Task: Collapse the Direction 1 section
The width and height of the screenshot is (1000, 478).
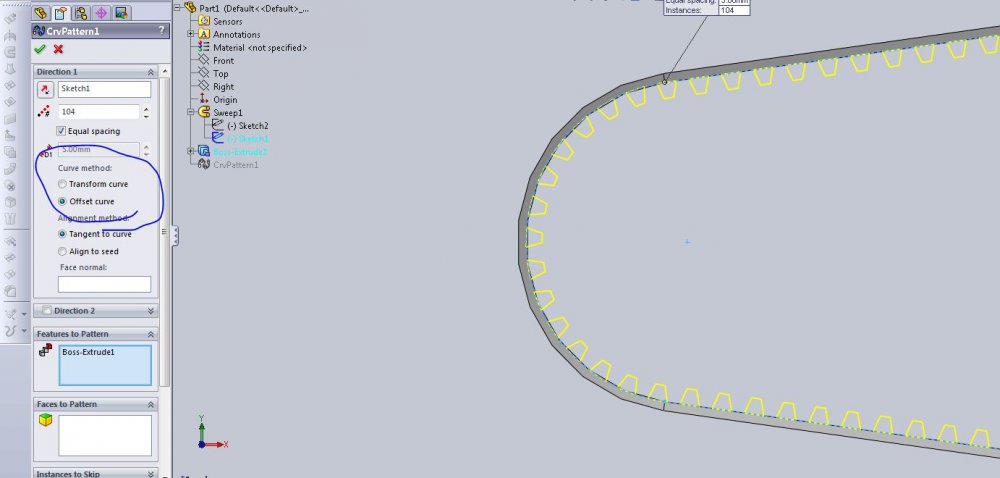Action: [x=151, y=72]
